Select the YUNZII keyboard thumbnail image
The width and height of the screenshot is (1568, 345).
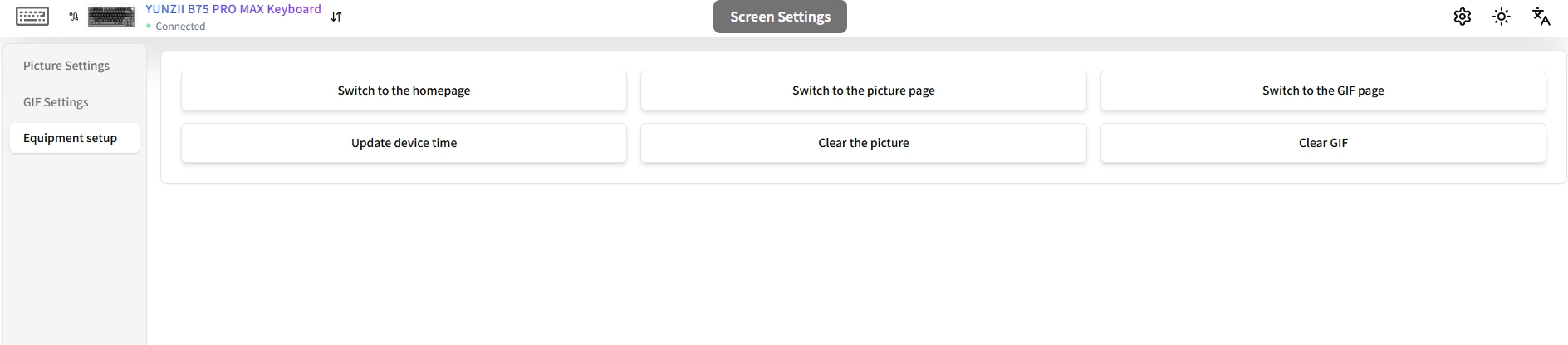(111, 17)
